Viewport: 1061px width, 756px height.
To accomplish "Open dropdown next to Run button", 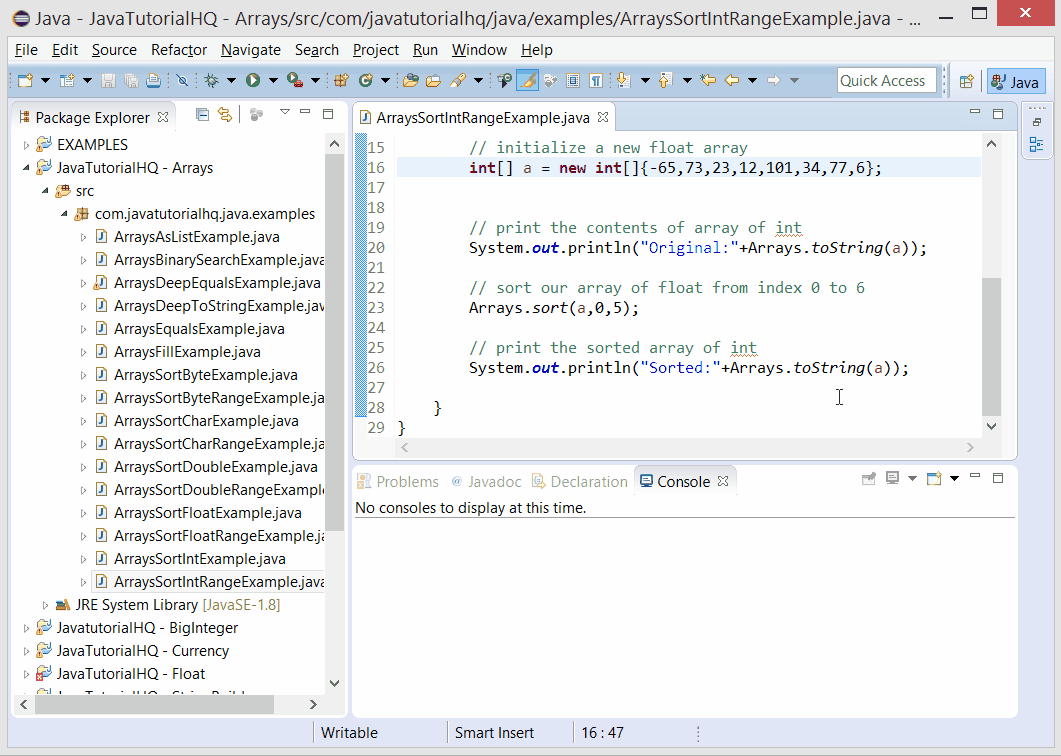I will tap(273, 81).
